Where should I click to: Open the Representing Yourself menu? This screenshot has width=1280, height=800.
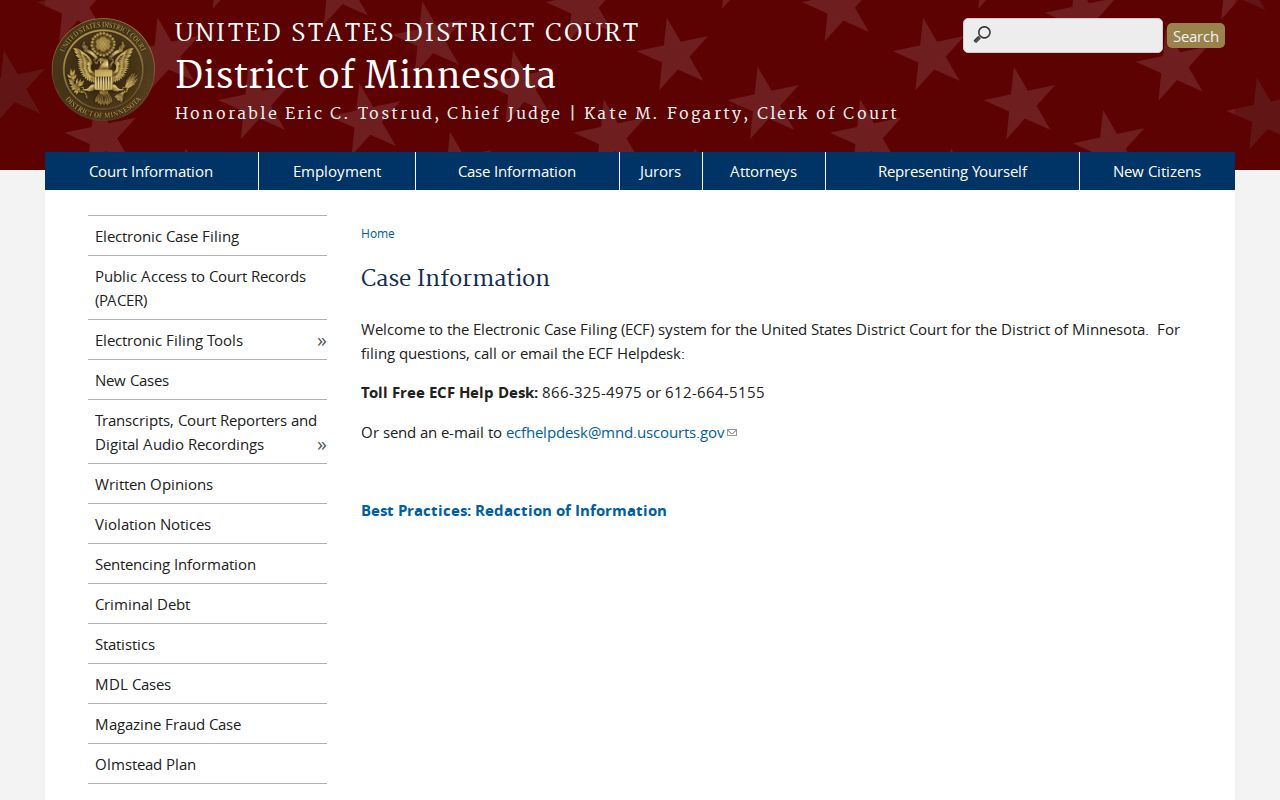coord(952,171)
